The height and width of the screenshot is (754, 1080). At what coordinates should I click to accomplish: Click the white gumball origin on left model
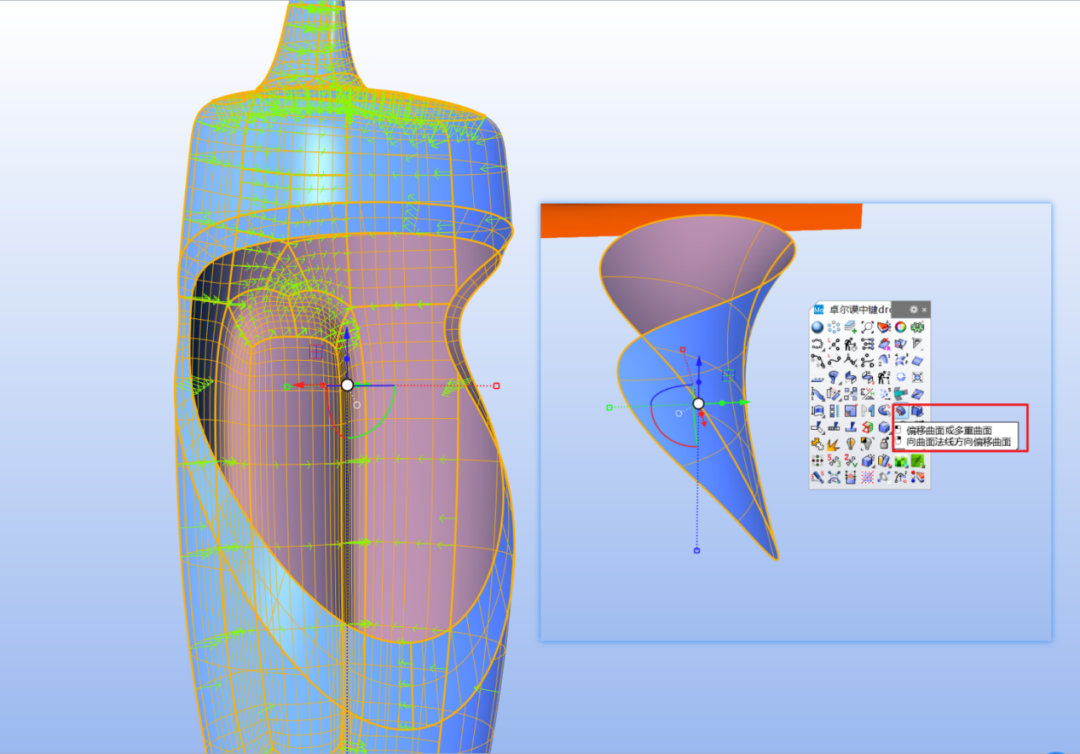[347, 385]
